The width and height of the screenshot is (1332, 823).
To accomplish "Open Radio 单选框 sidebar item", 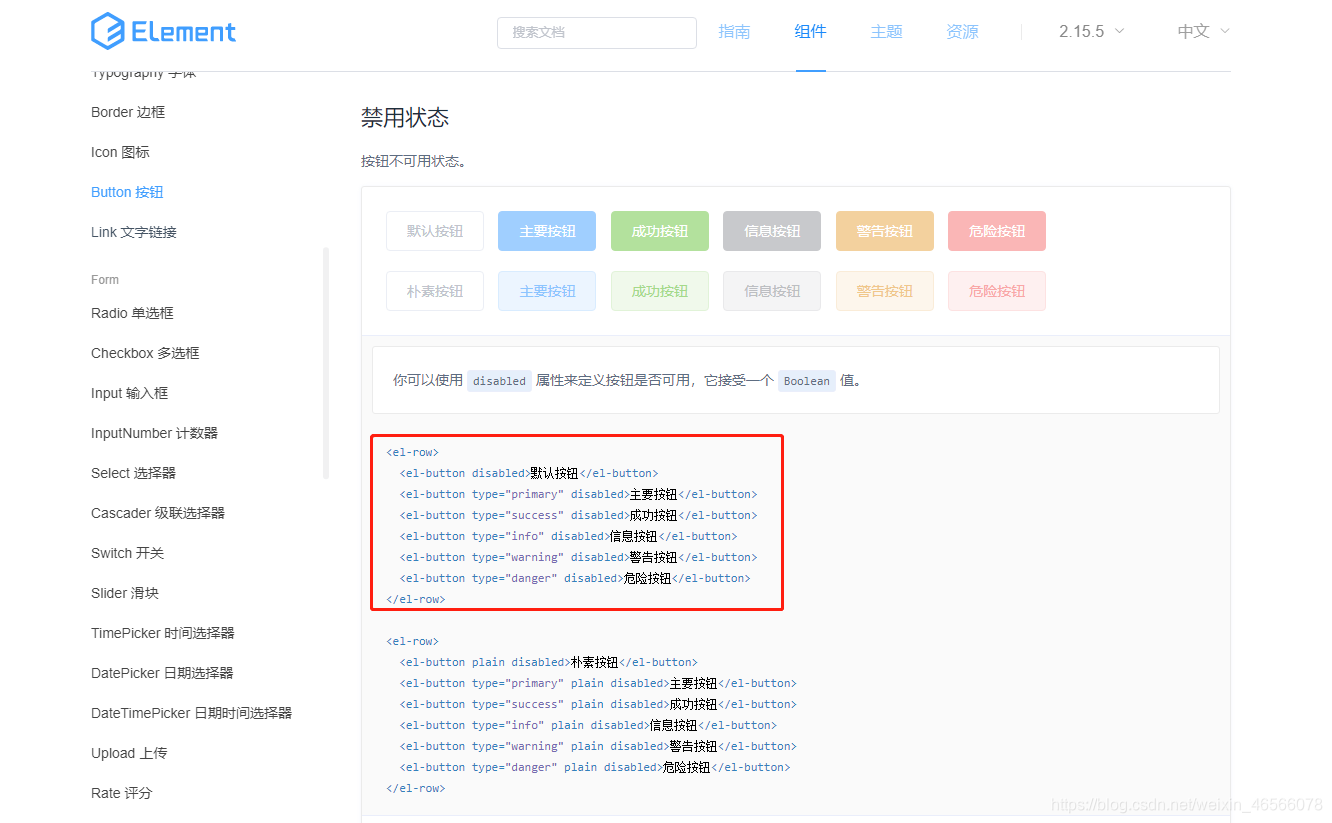I will click(132, 313).
